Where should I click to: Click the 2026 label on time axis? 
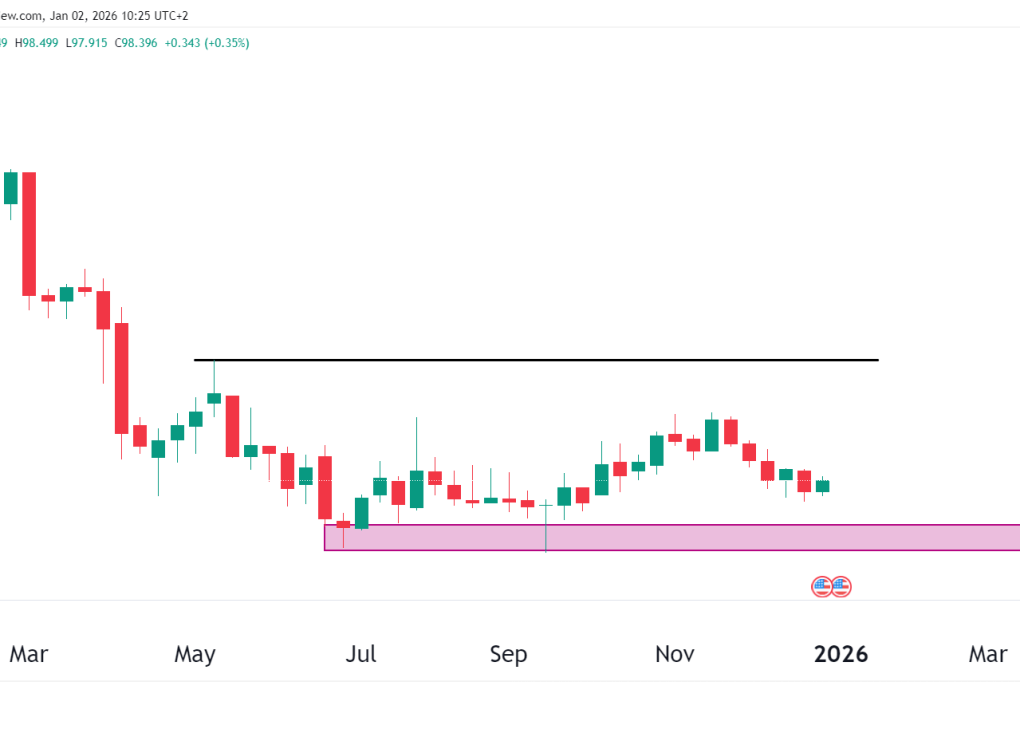coord(841,654)
